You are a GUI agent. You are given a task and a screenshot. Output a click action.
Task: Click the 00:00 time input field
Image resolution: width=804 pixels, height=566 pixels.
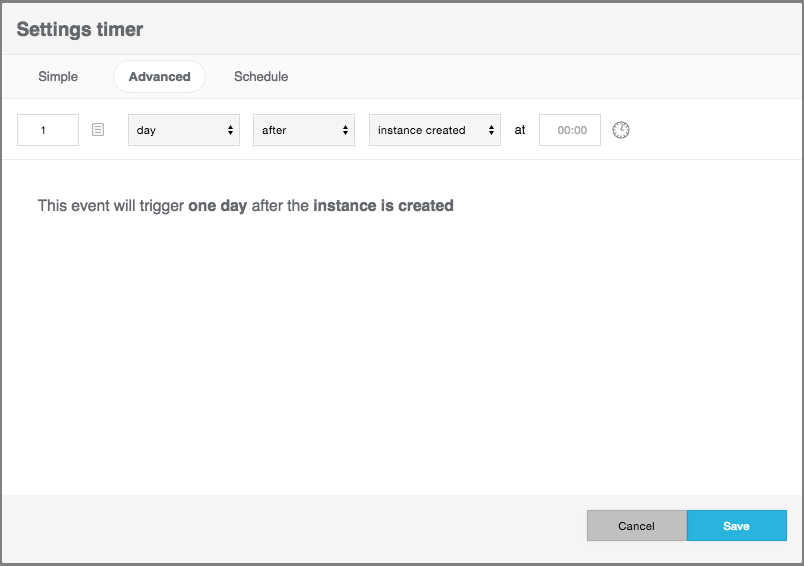click(570, 130)
